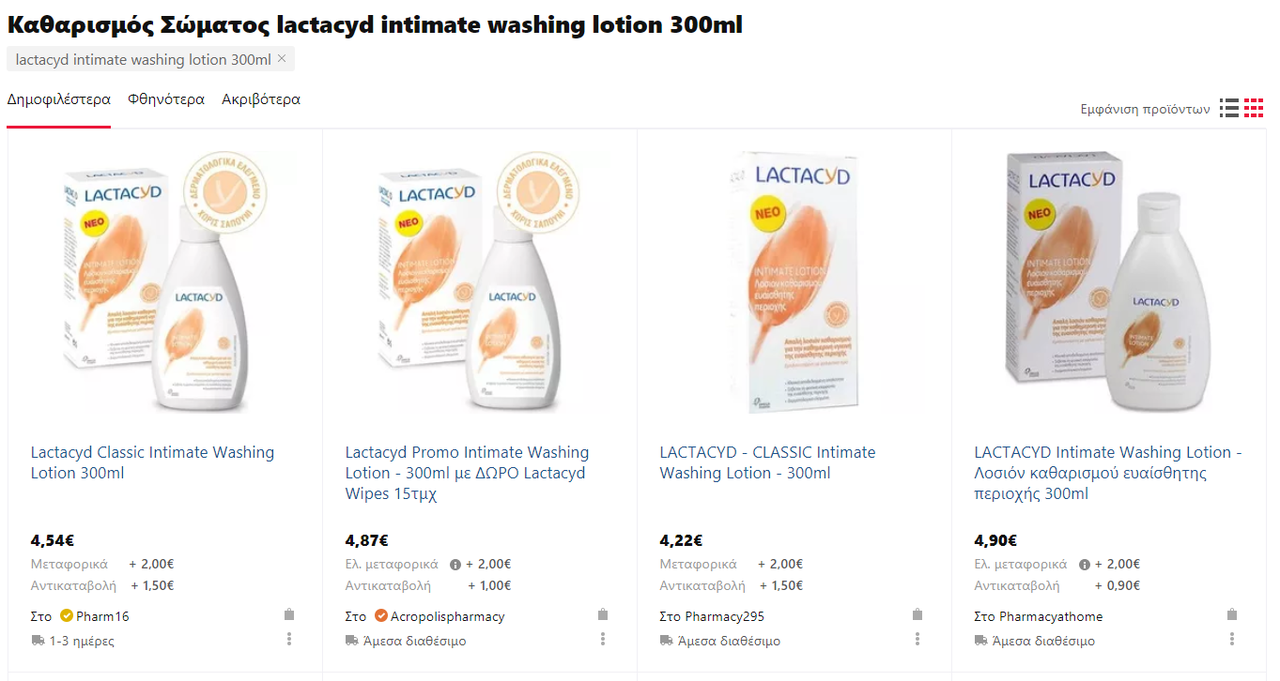This screenshot has width=1280, height=681.
Task: Switch to grid view display icon
Action: 1254,108
